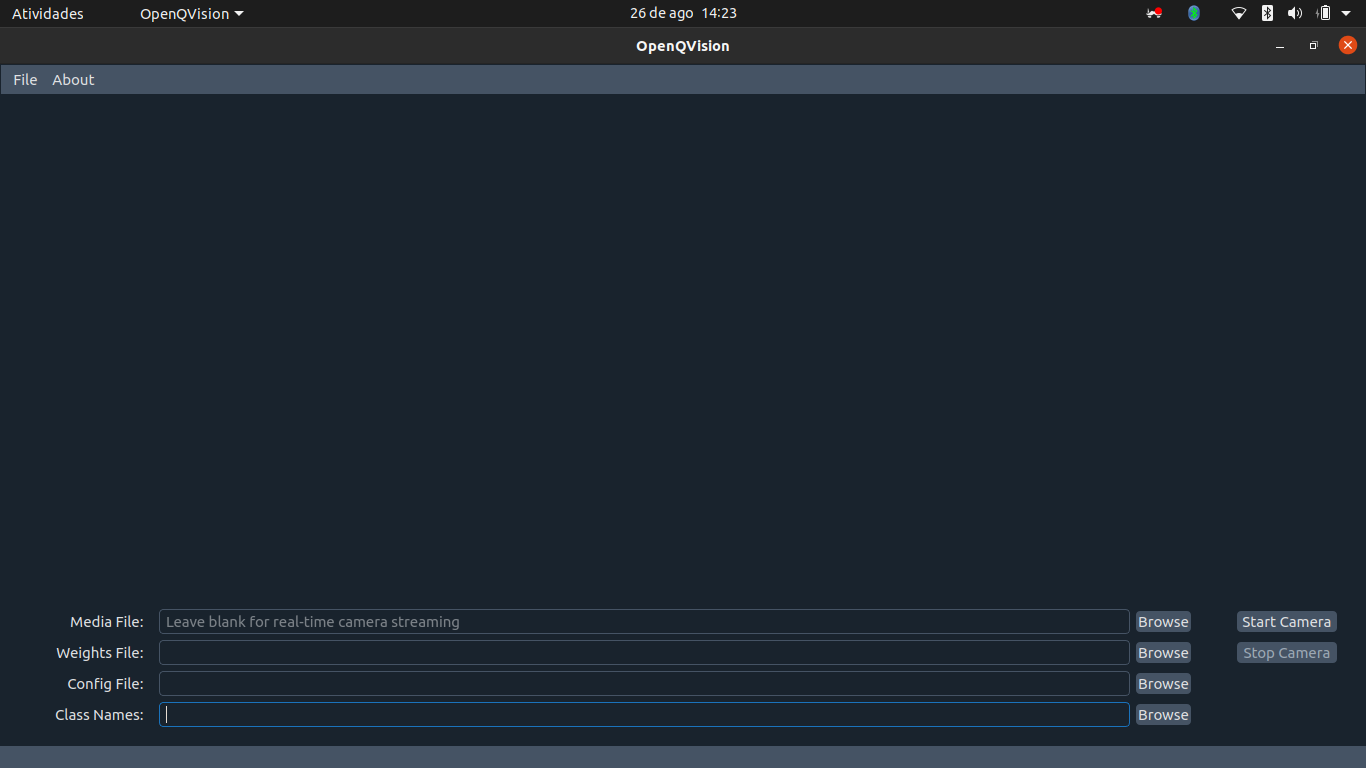Image resolution: width=1366 pixels, height=768 pixels.
Task: Expand the system menu arrow
Action: [x=1346, y=14]
